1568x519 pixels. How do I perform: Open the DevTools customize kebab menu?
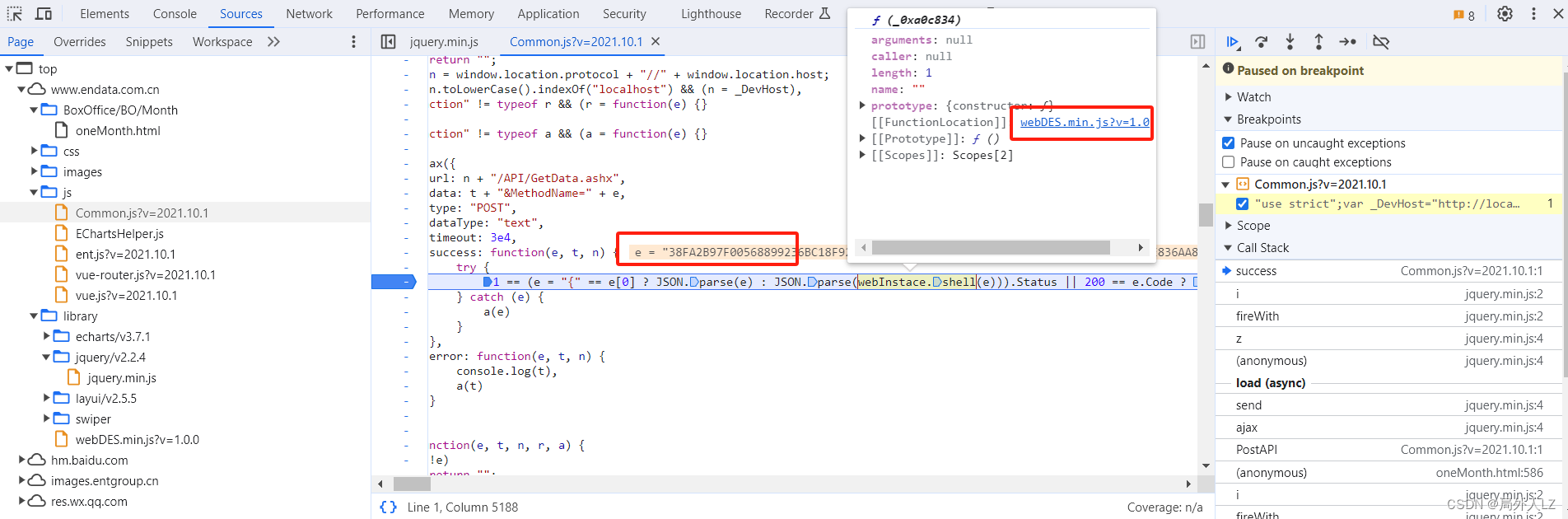[x=1533, y=13]
